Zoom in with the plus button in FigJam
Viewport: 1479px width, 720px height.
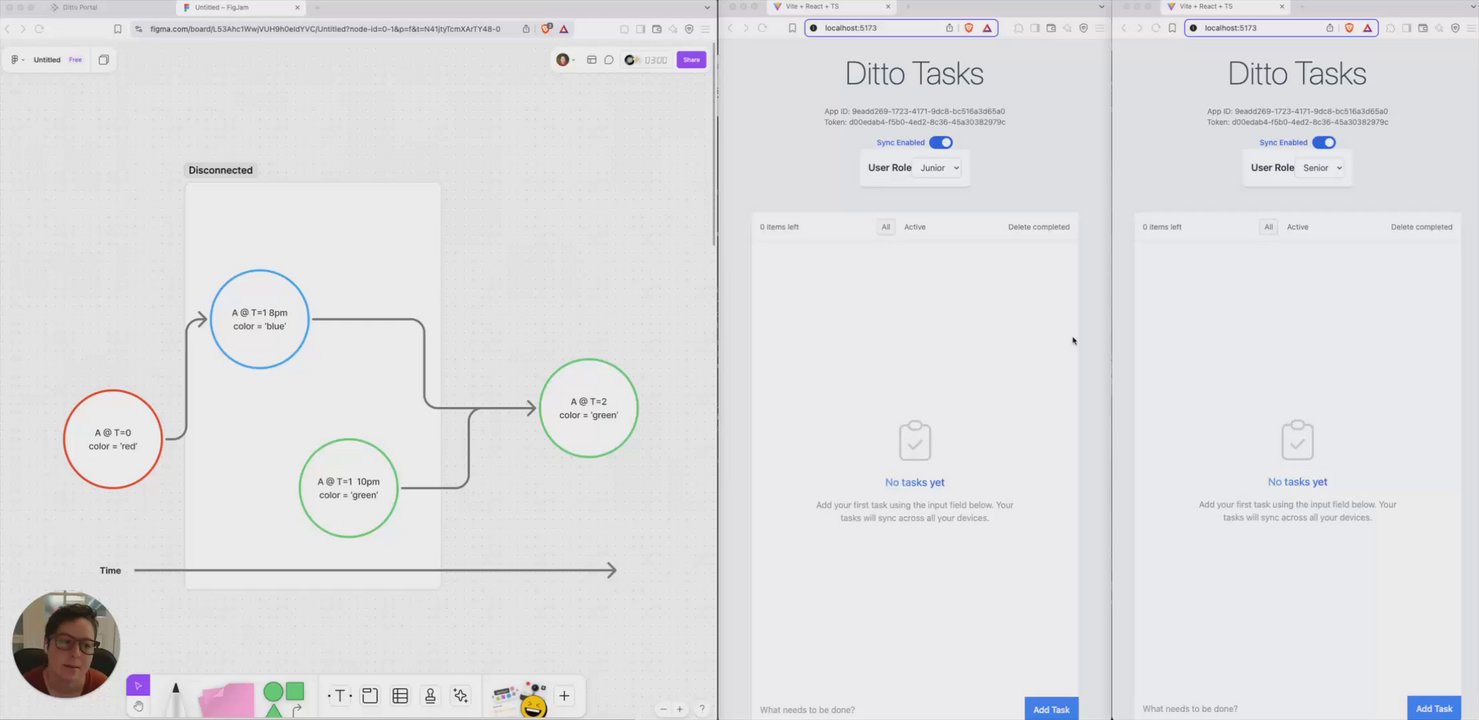click(x=680, y=709)
